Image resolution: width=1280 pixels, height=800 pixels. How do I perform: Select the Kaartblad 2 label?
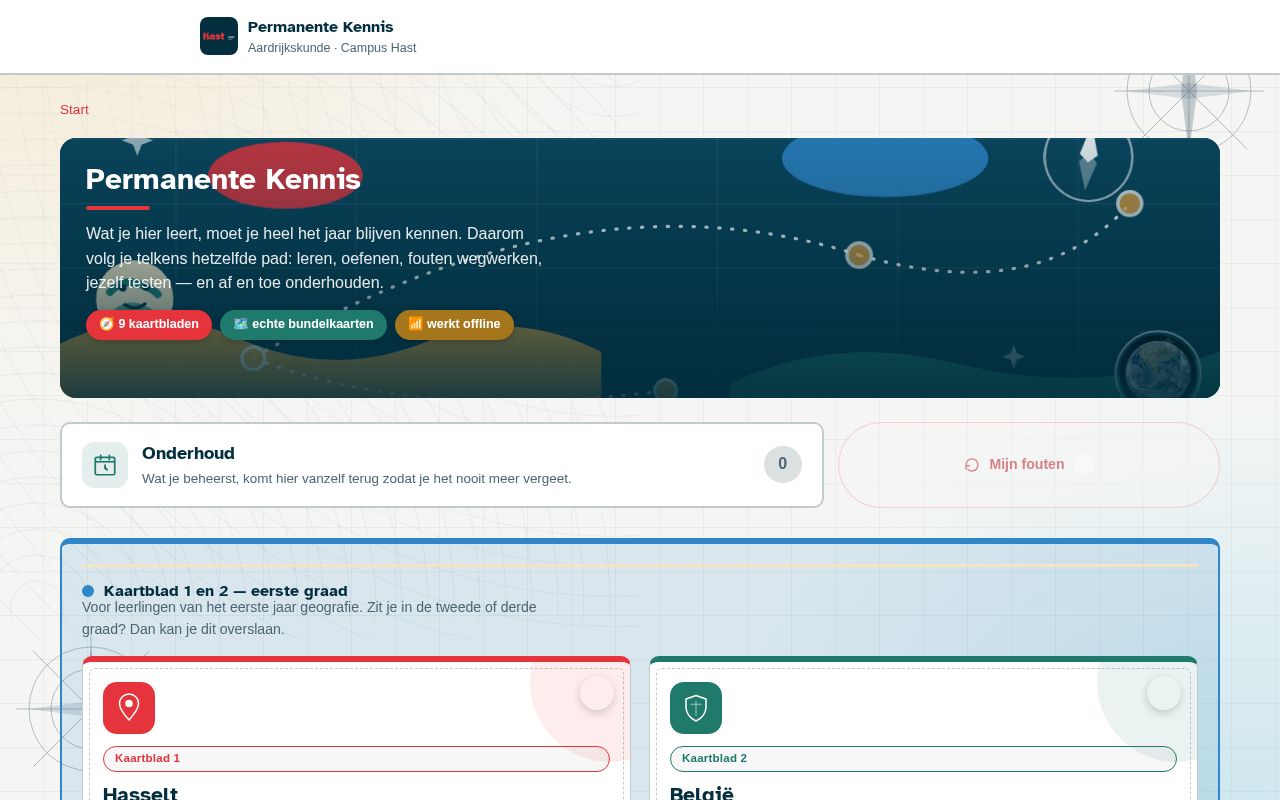click(923, 759)
